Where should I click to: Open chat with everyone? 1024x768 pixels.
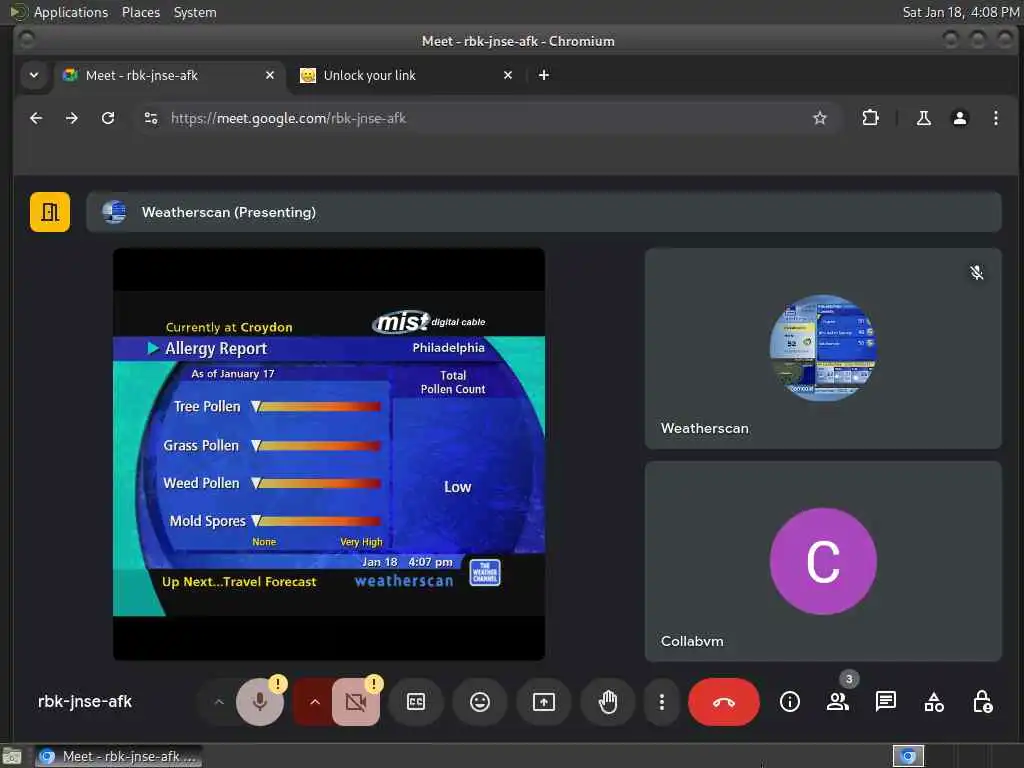pos(886,702)
